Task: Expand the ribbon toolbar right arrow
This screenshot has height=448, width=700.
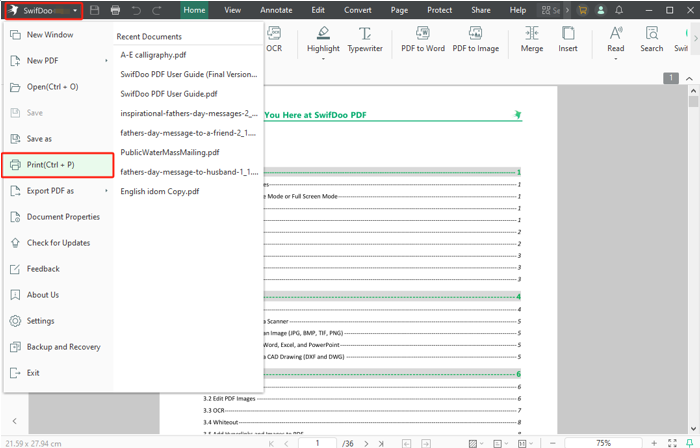Action: click(x=696, y=39)
